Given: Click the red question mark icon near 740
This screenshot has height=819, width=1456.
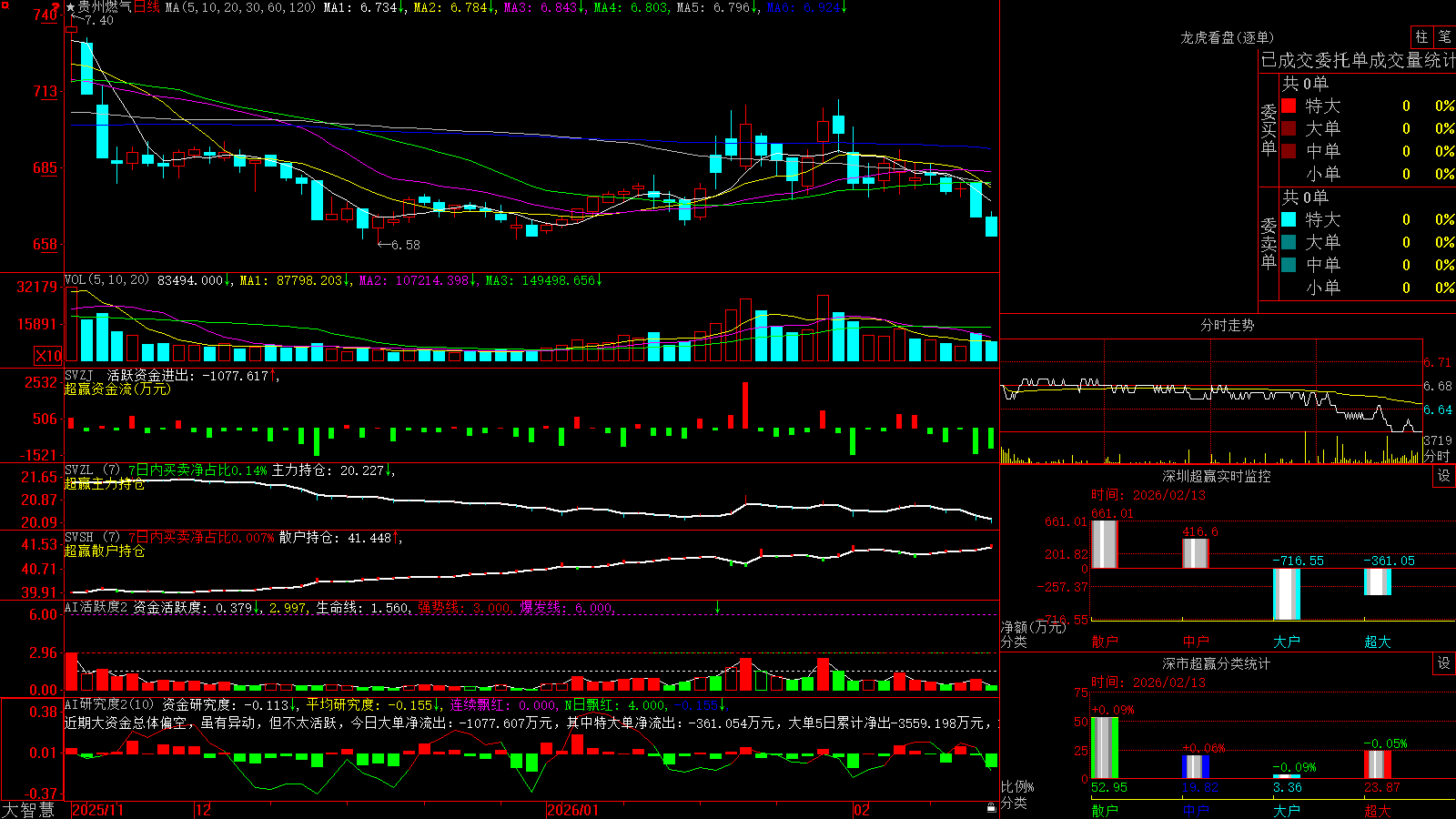Looking at the screenshot, I should (56, 7).
